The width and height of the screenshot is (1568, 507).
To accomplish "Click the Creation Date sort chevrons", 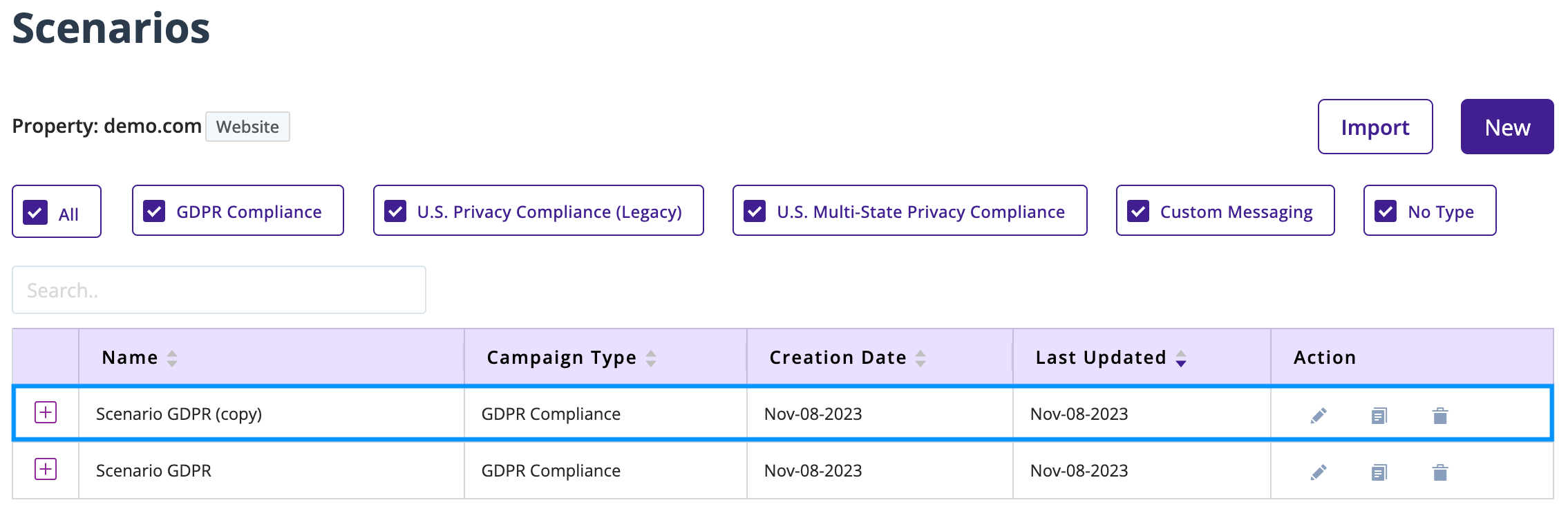I will 920,358.
